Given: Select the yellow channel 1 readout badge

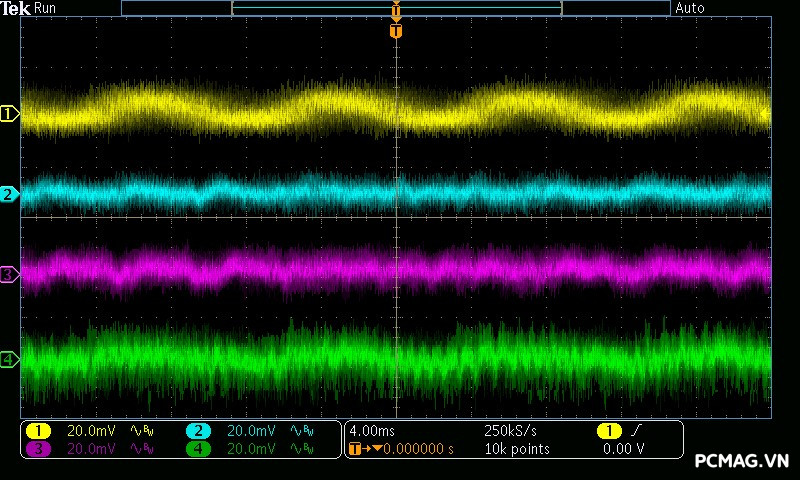Looking at the screenshot, I should tap(38, 431).
